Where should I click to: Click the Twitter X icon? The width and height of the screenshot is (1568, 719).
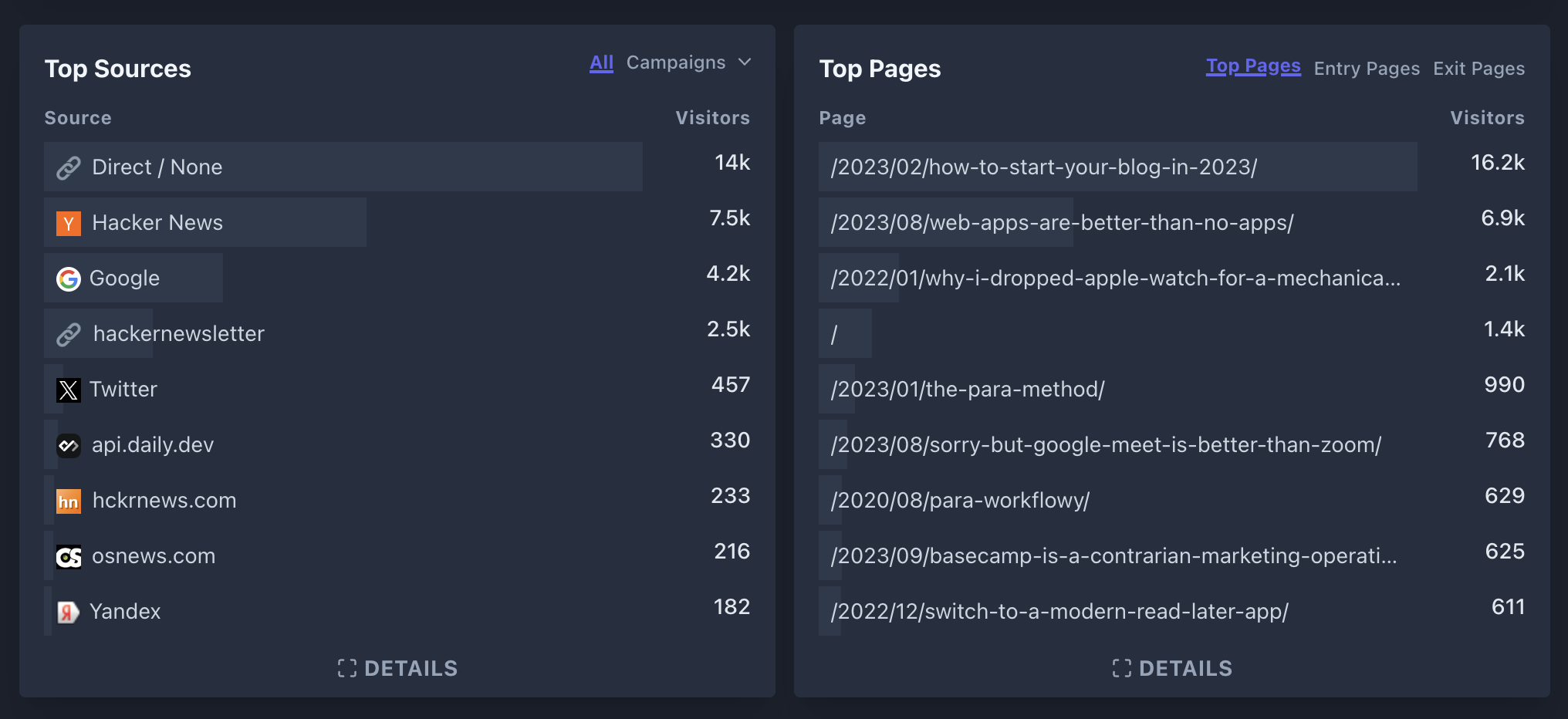69,390
